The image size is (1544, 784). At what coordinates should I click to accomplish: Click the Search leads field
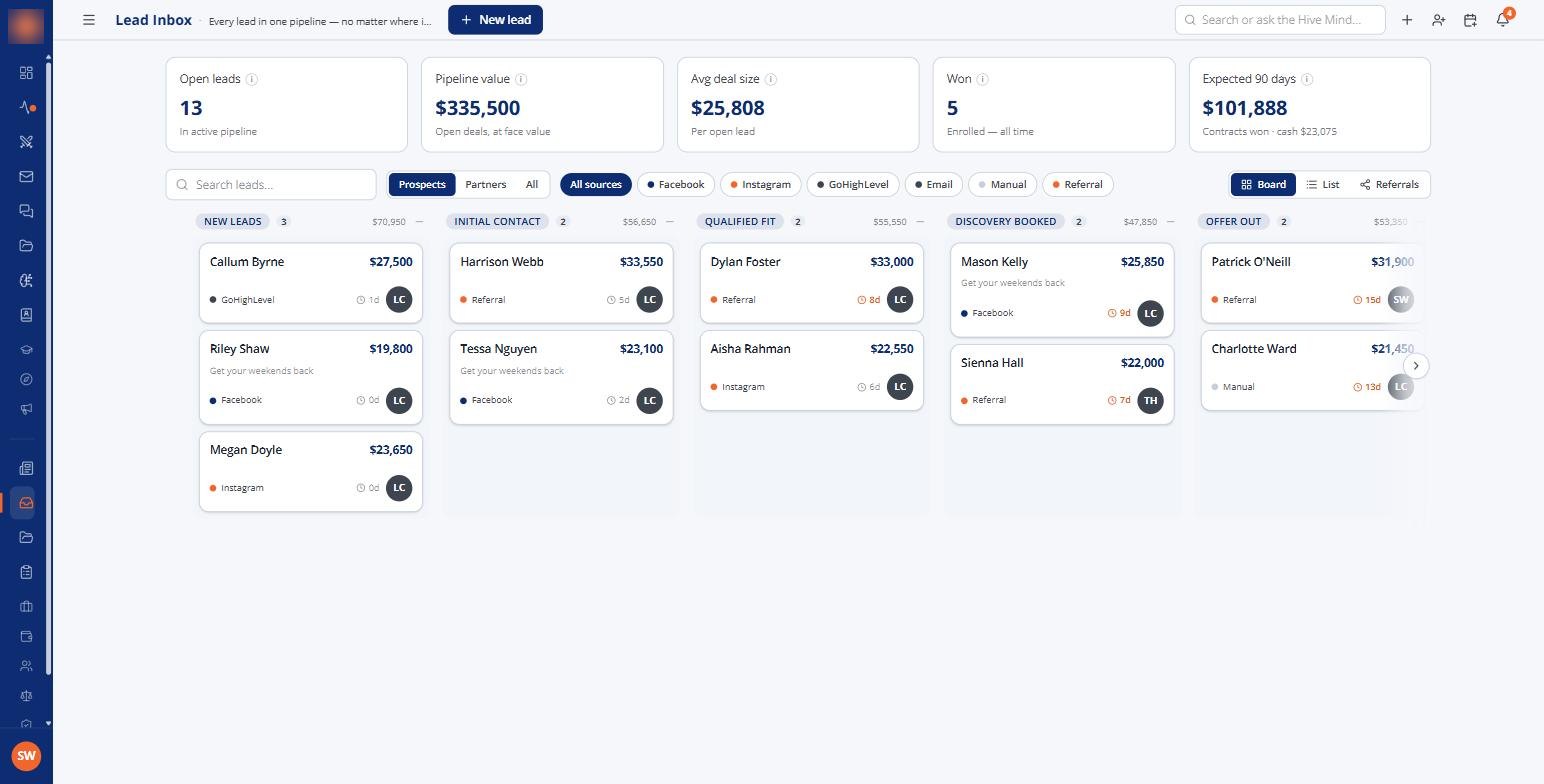point(271,185)
